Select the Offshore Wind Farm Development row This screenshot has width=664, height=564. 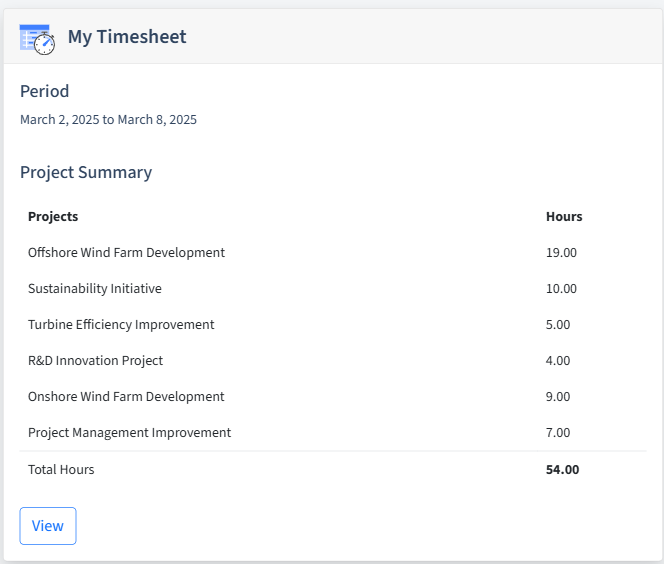(x=333, y=252)
